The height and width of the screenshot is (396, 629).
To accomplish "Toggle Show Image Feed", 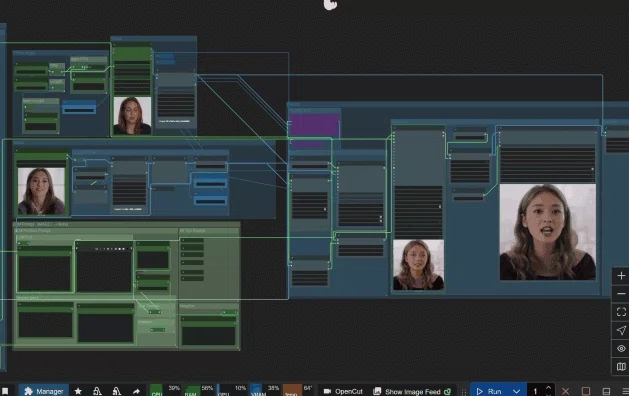I will pyautogui.click(x=412, y=391).
